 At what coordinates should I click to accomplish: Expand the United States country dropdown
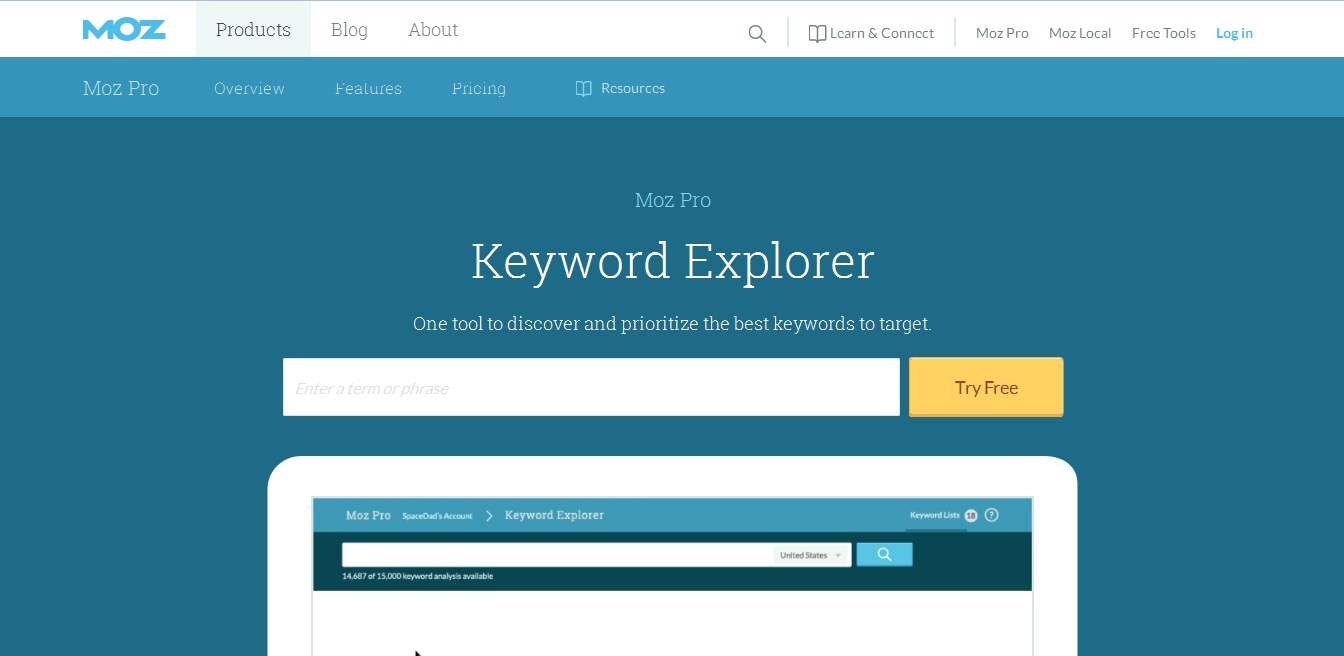click(x=811, y=555)
